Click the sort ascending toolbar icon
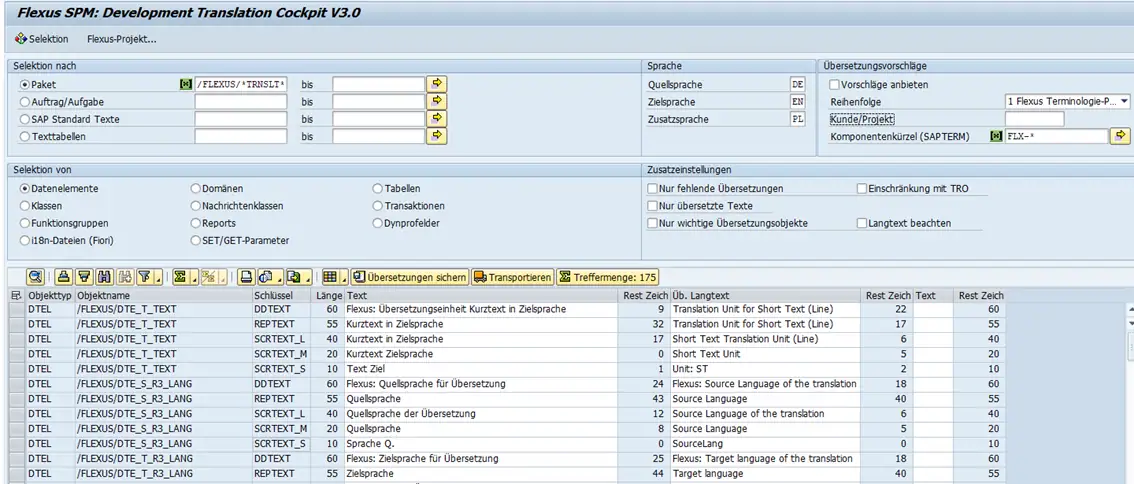Image resolution: width=1134 pixels, height=484 pixels. point(63,277)
